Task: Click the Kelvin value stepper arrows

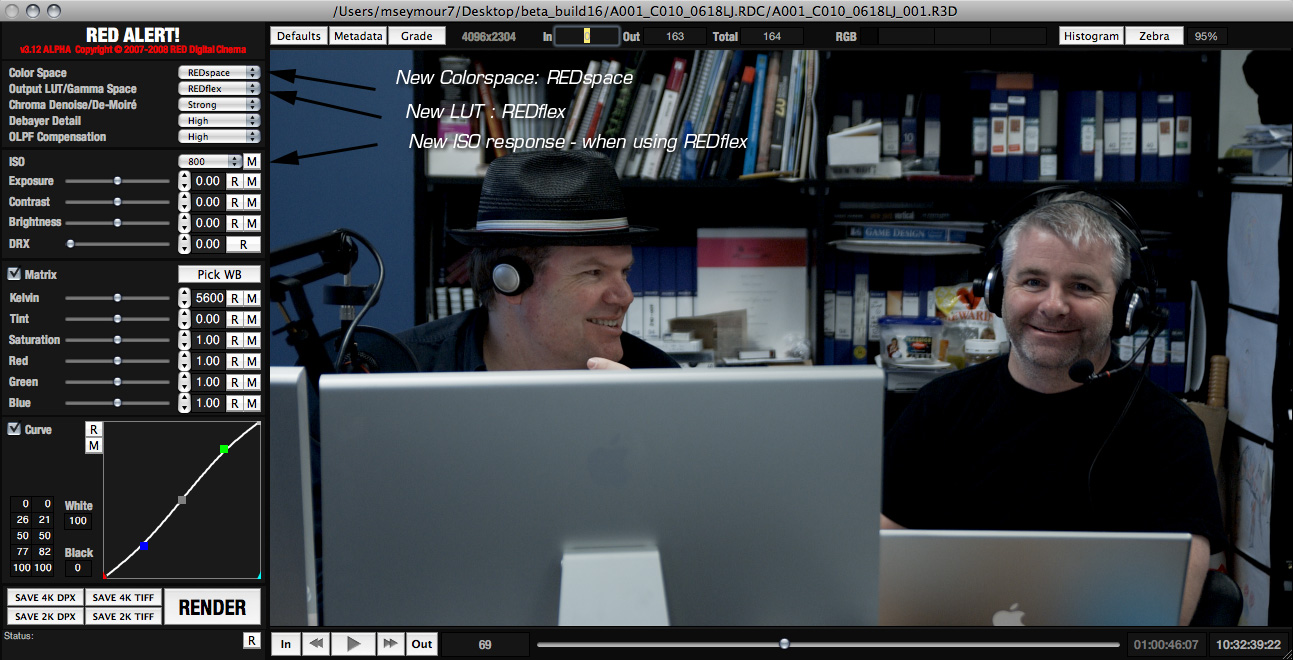Action: 184,298
